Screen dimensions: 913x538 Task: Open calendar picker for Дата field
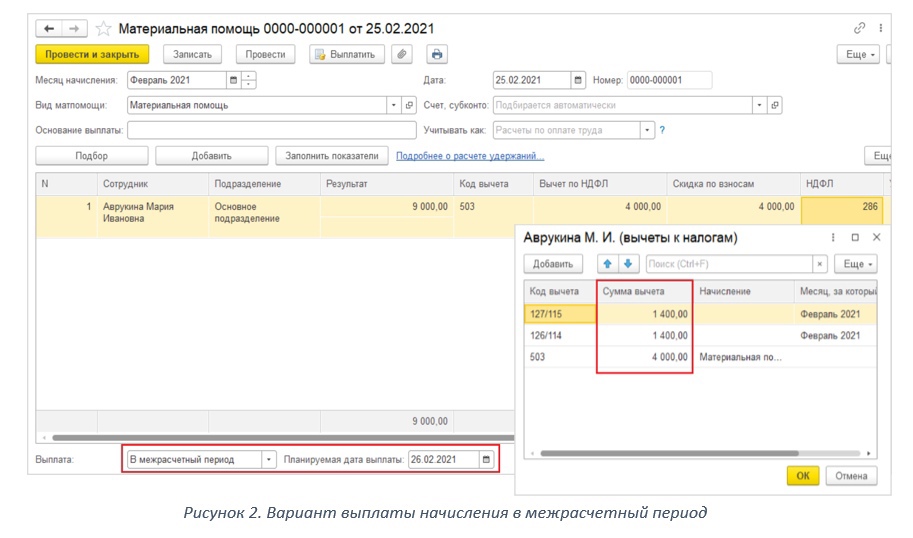point(578,80)
